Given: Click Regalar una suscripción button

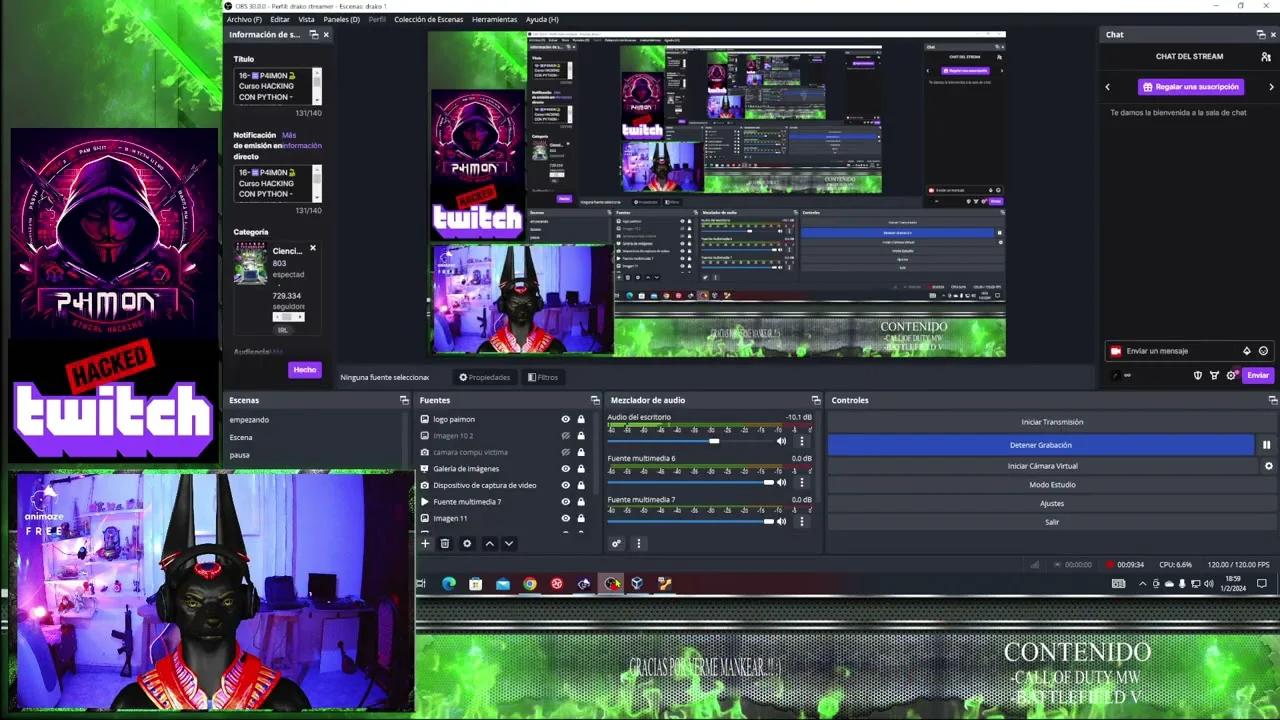Looking at the screenshot, I should click(x=1190, y=87).
